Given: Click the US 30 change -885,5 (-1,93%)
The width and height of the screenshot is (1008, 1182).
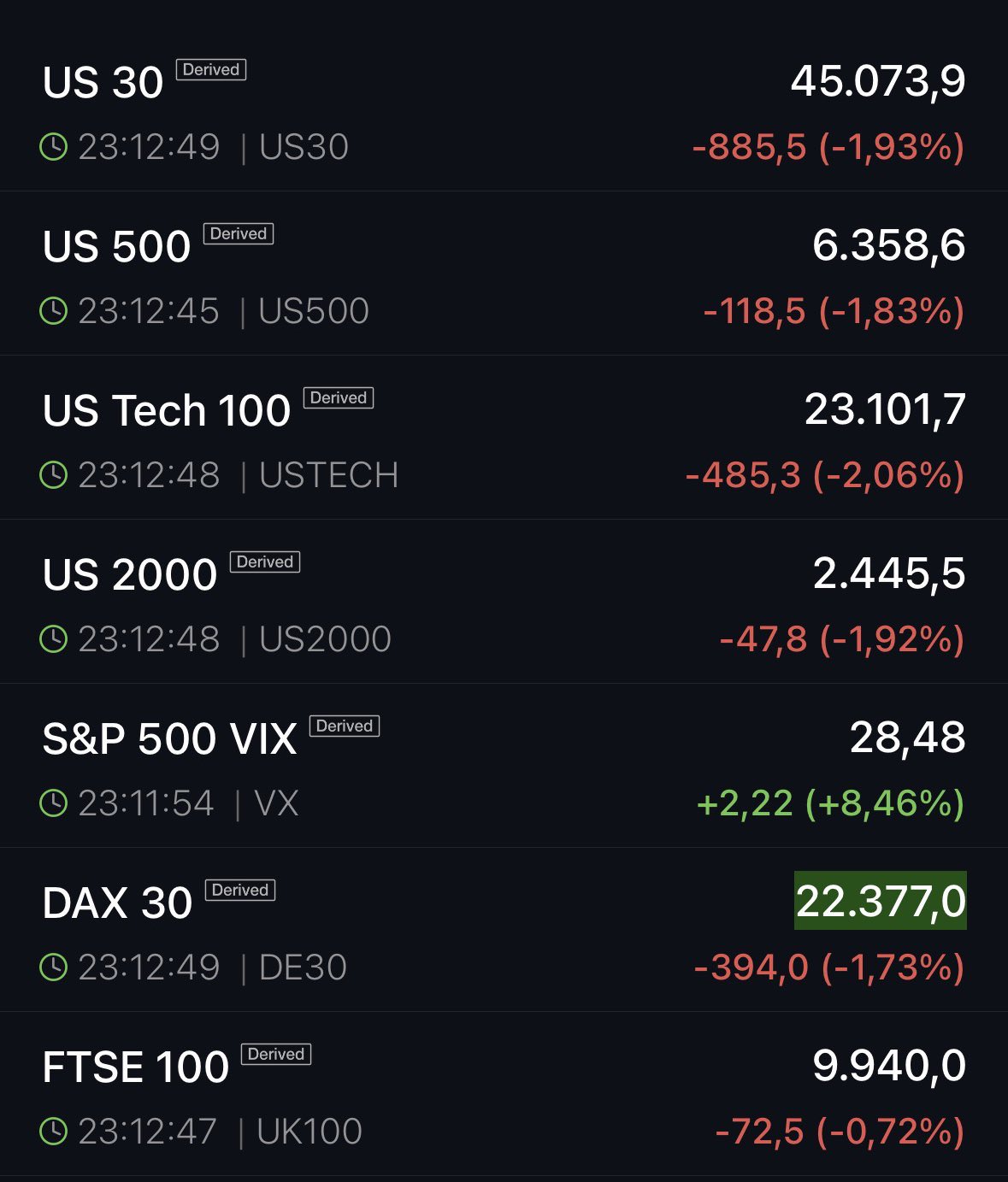Looking at the screenshot, I should (x=828, y=147).
